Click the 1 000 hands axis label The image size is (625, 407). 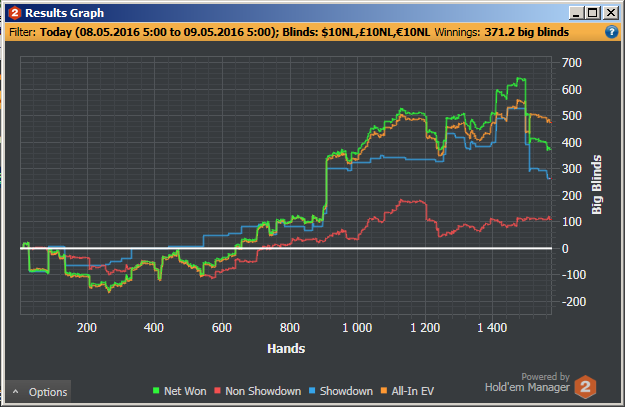tap(357, 328)
